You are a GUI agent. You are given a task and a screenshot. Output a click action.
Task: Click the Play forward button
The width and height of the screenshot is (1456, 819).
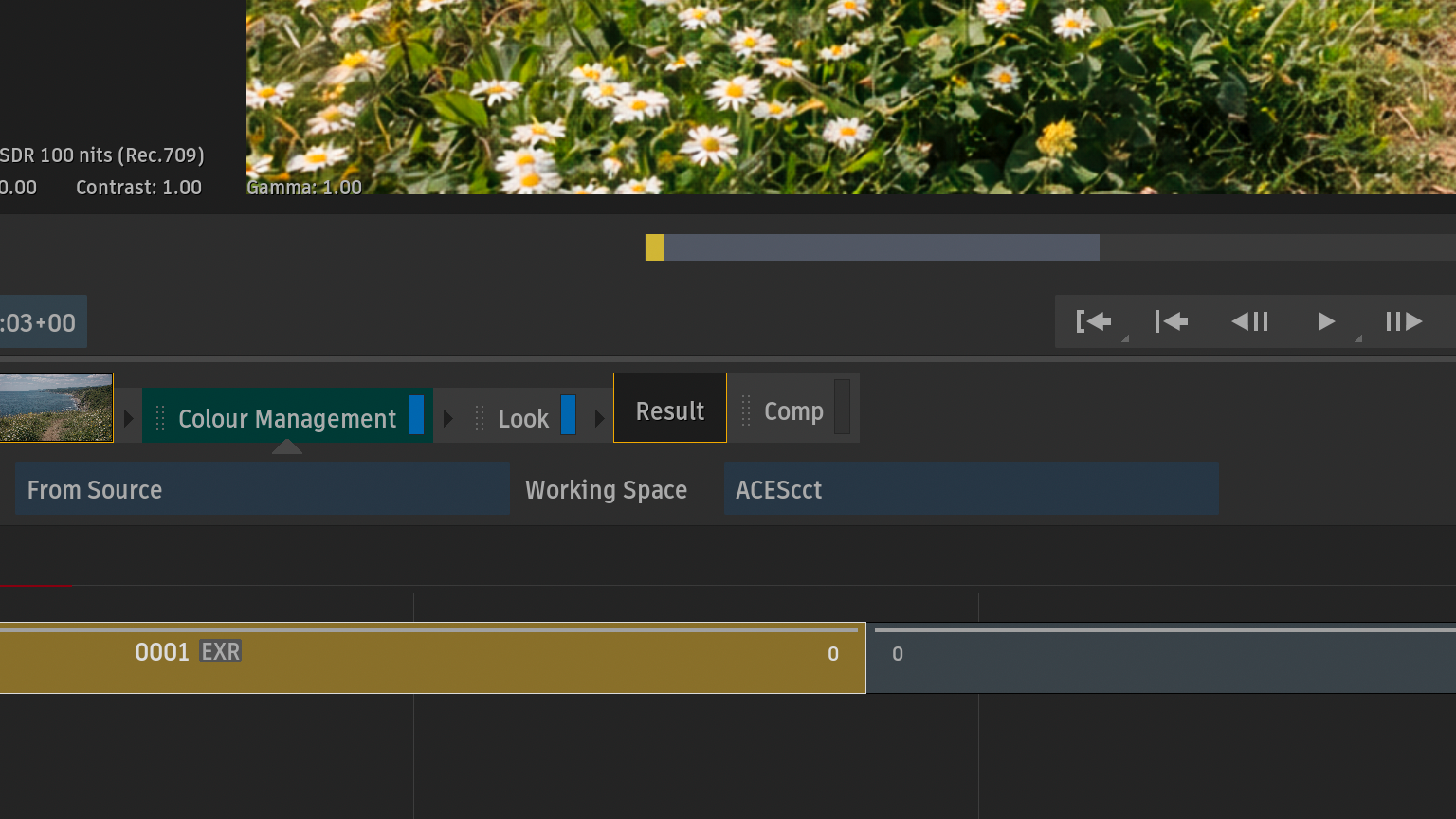click(x=1326, y=322)
